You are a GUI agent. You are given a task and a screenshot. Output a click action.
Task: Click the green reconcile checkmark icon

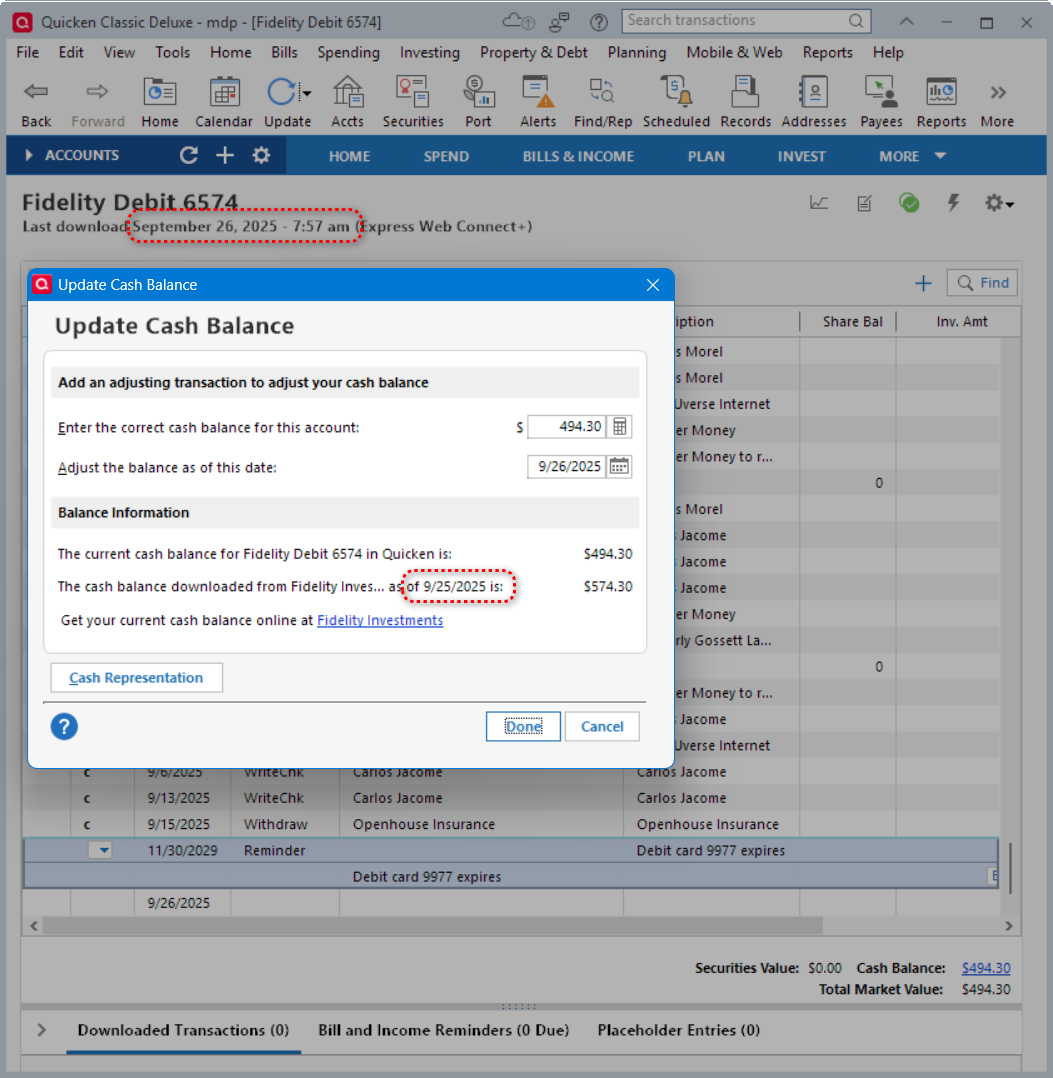click(x=909, y=203)
